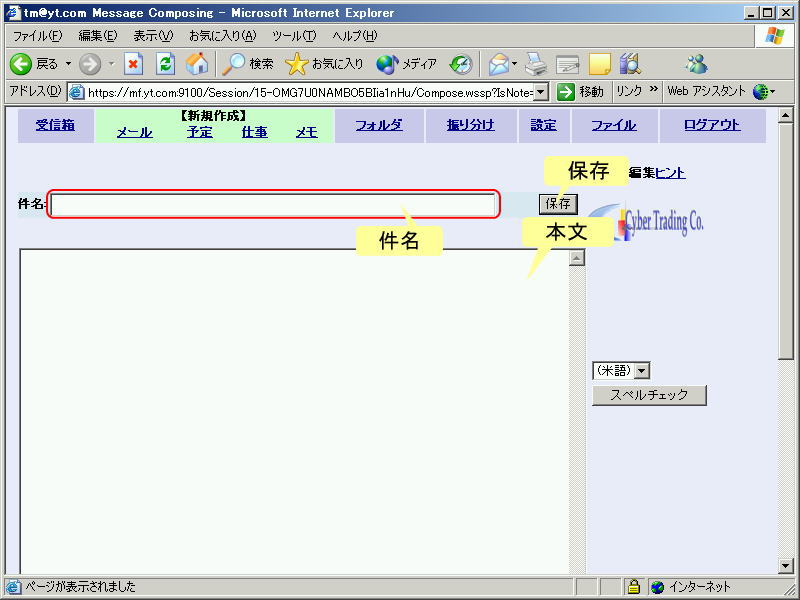Open Favorites (お気に入り) star icon
Viewport: 800px width, 600px height.
[297, 64]
